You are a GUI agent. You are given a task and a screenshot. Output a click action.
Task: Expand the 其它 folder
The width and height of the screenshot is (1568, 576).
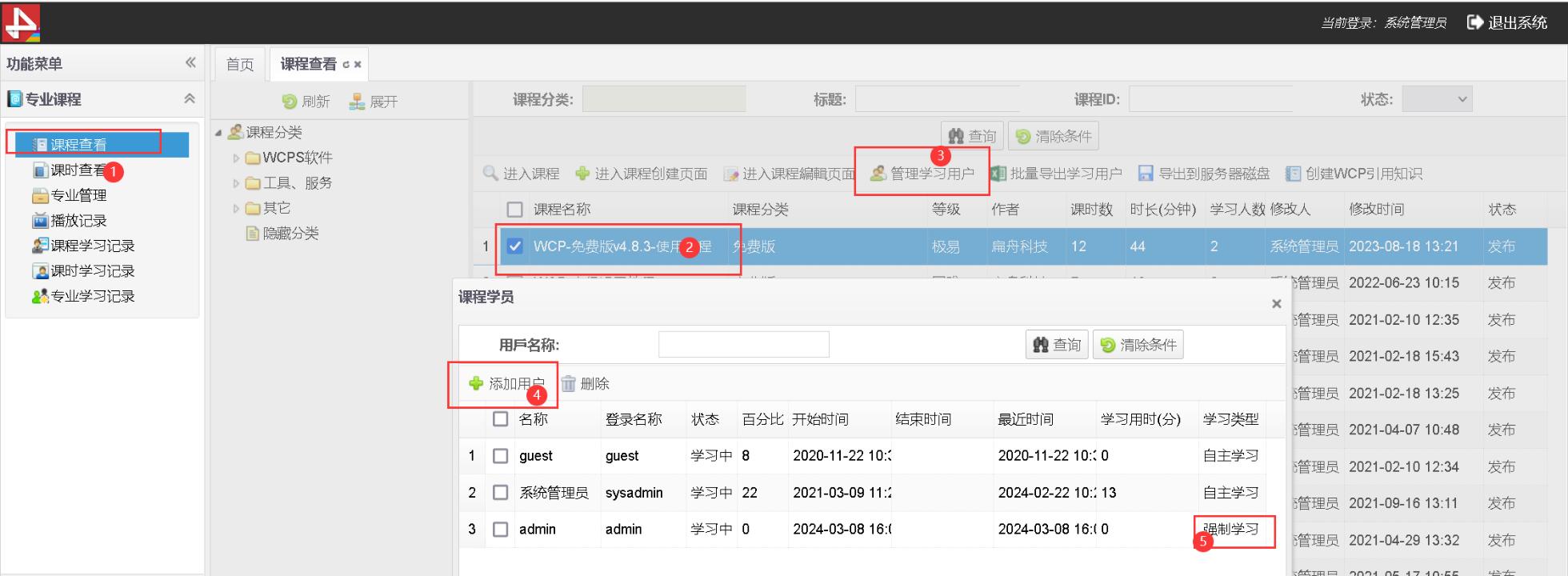[236, 208]
